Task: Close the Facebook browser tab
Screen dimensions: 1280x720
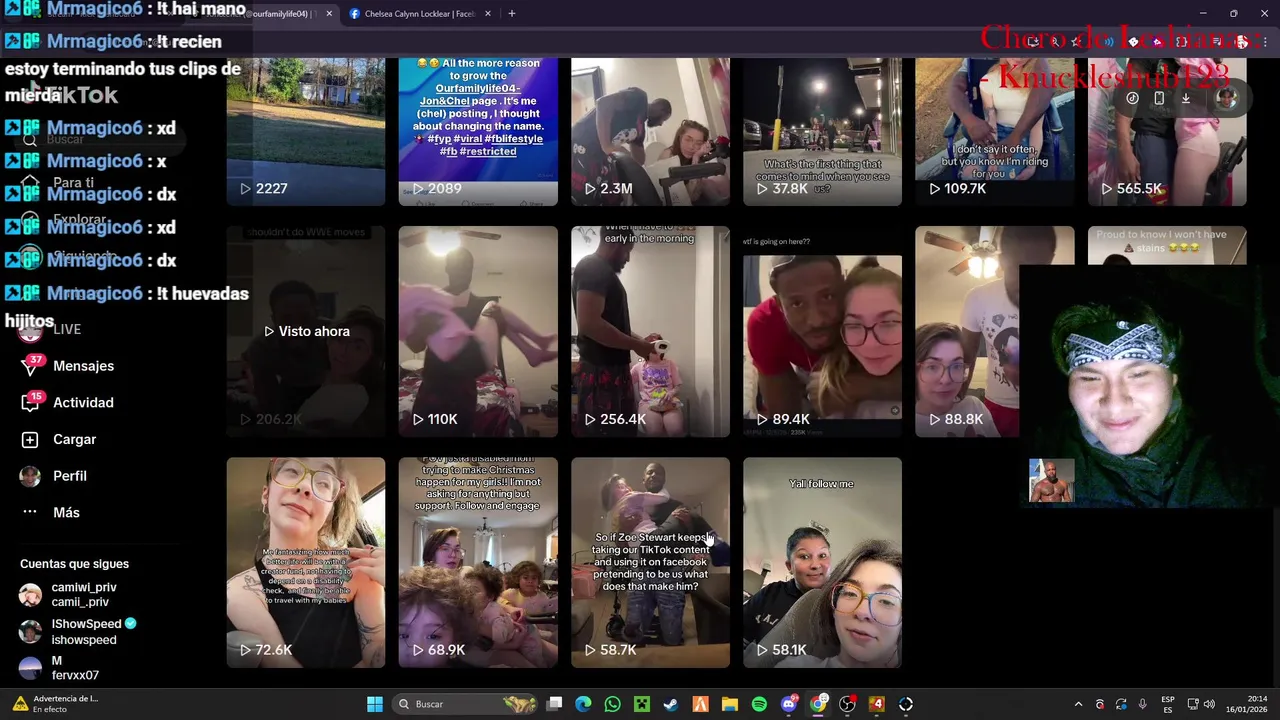Action: coord(488,14)
